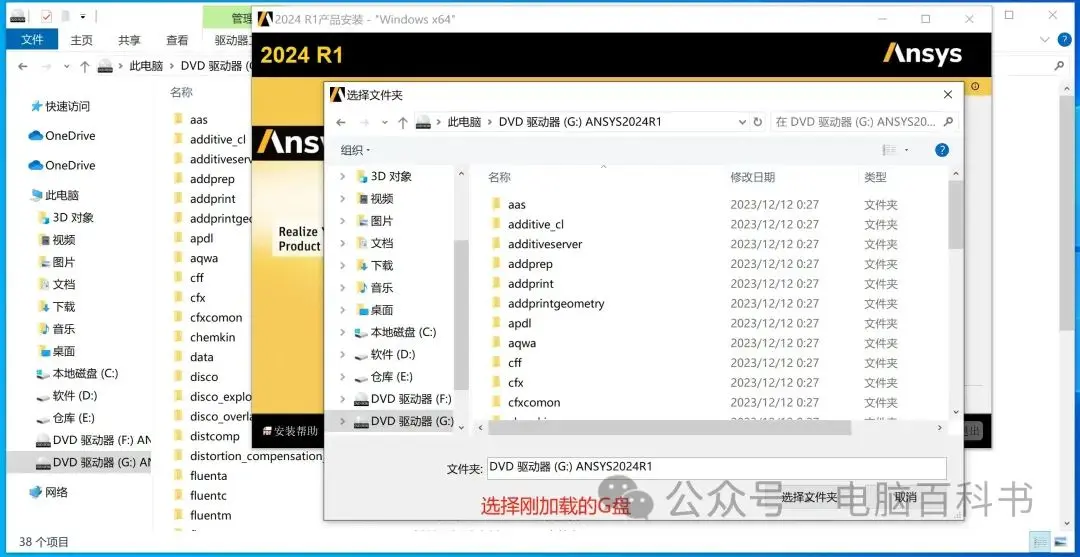Open address bar history dropdown in dialog
Viewport: 1080px width, 557px height.
point(742,122)
